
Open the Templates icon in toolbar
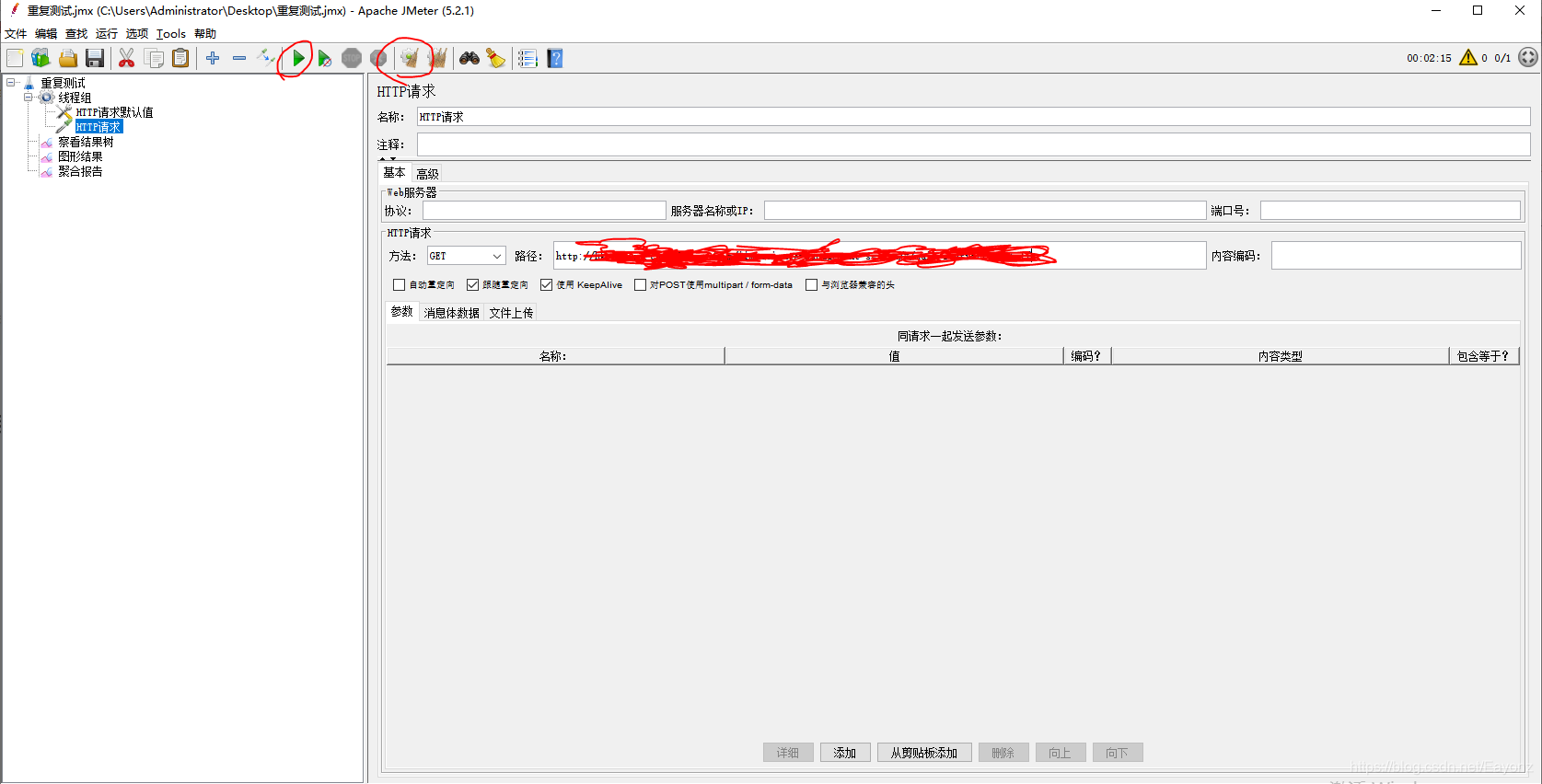41,58
